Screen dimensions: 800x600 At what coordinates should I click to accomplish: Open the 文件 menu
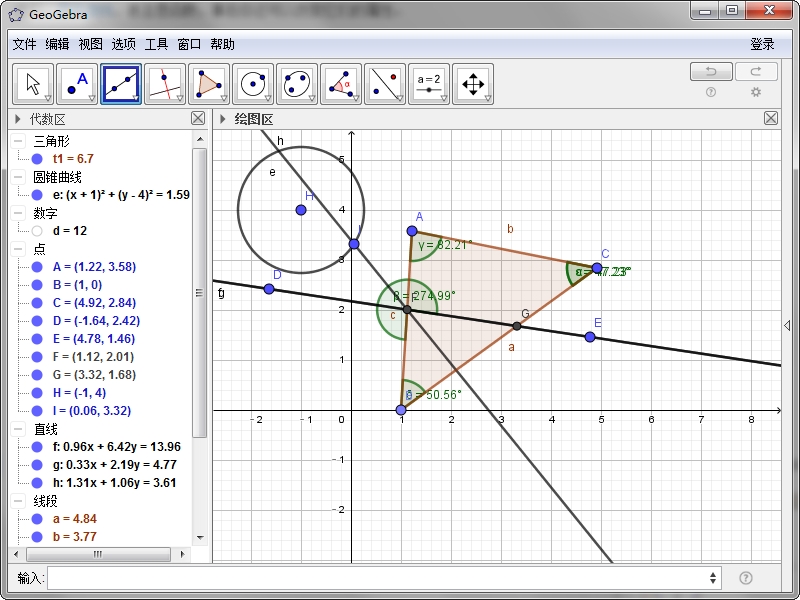25,44
